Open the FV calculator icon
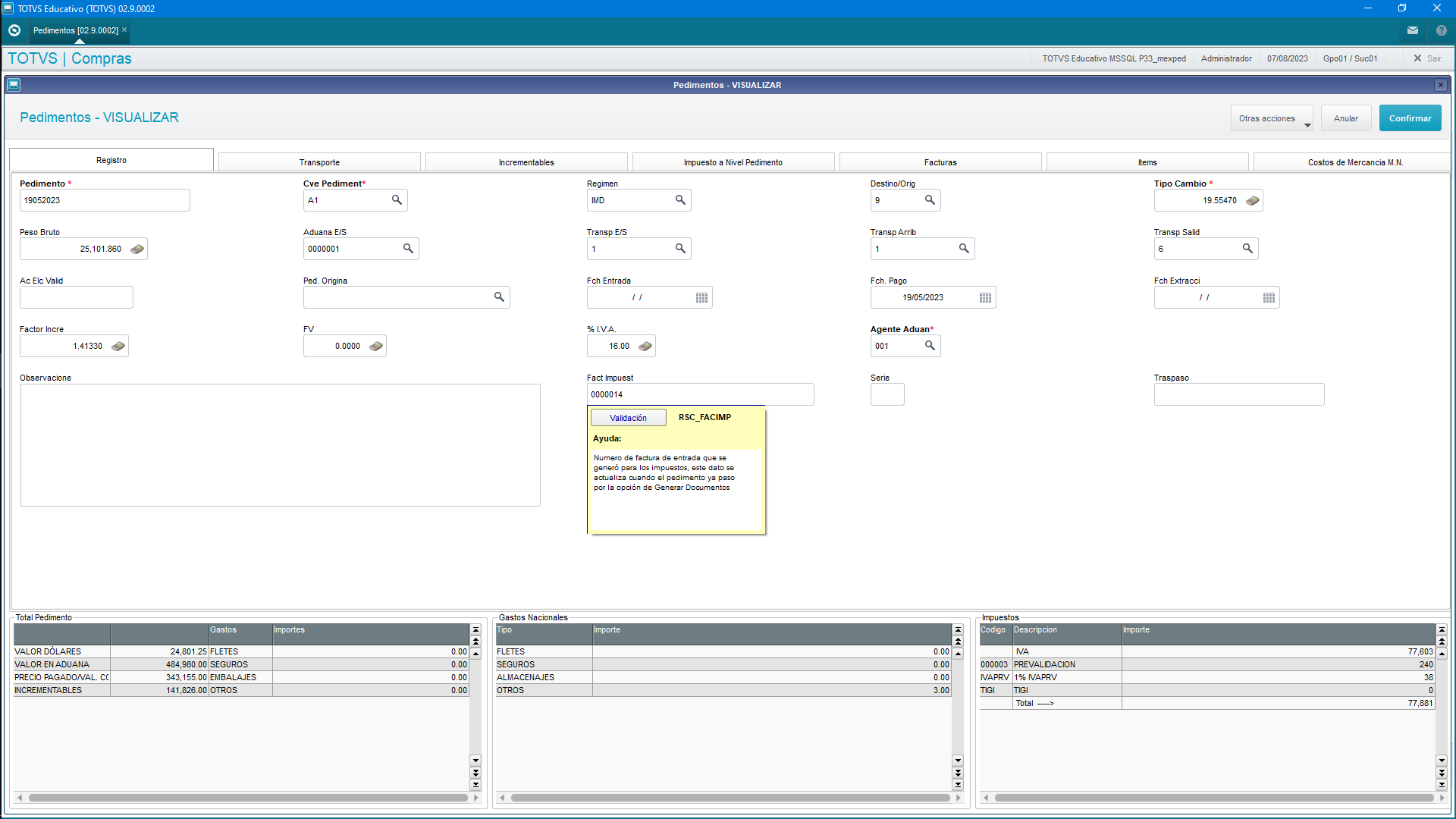 (376, 346)
